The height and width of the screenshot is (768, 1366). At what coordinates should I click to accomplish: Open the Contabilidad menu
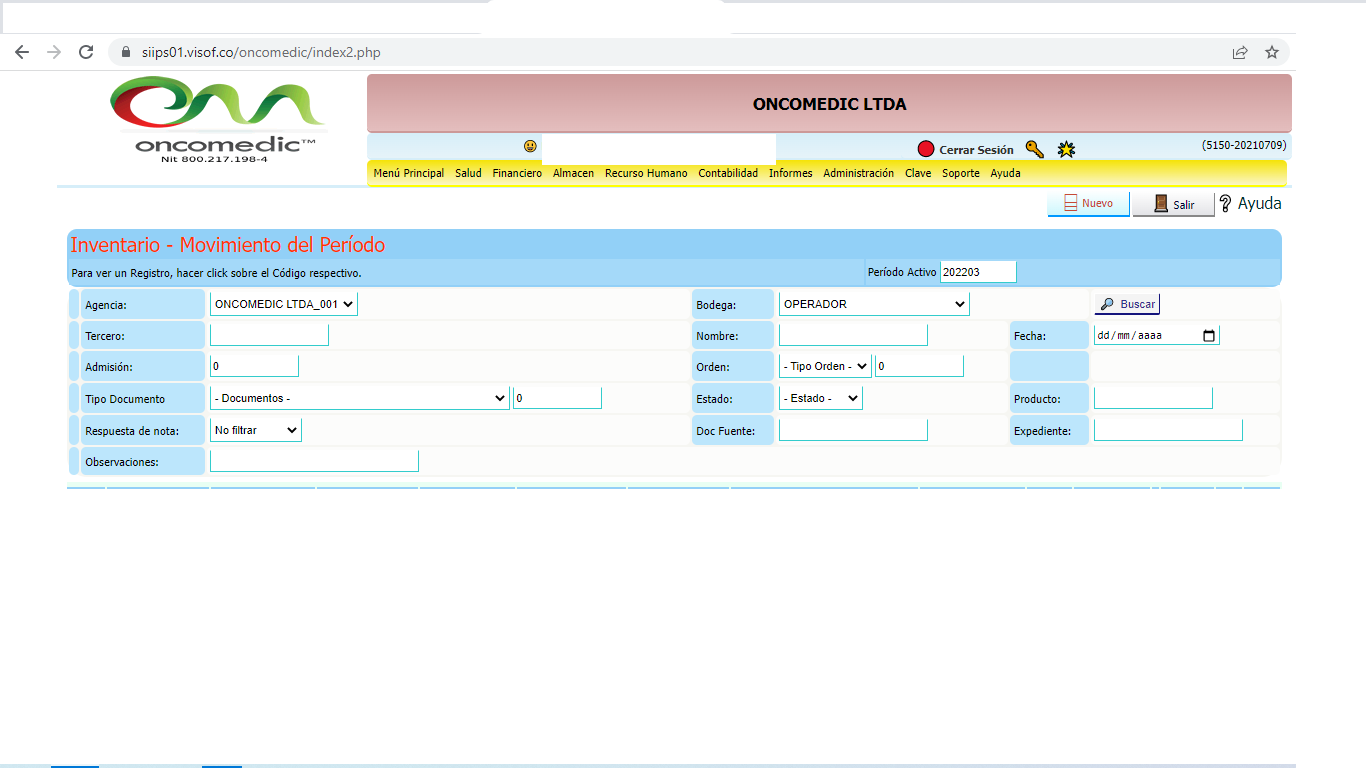click(x=728, y=173)
